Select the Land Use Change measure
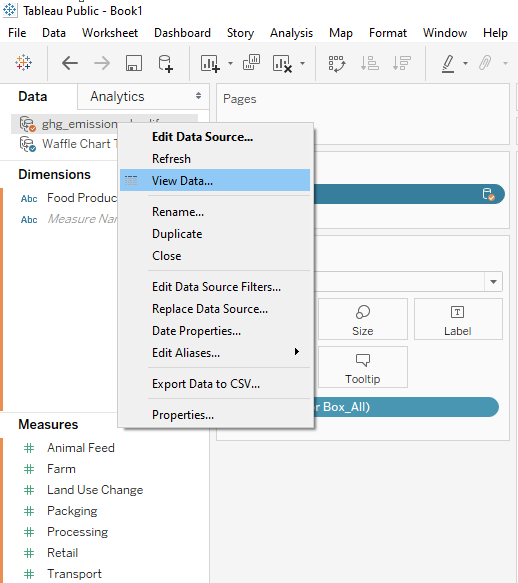 click(95, 490)
